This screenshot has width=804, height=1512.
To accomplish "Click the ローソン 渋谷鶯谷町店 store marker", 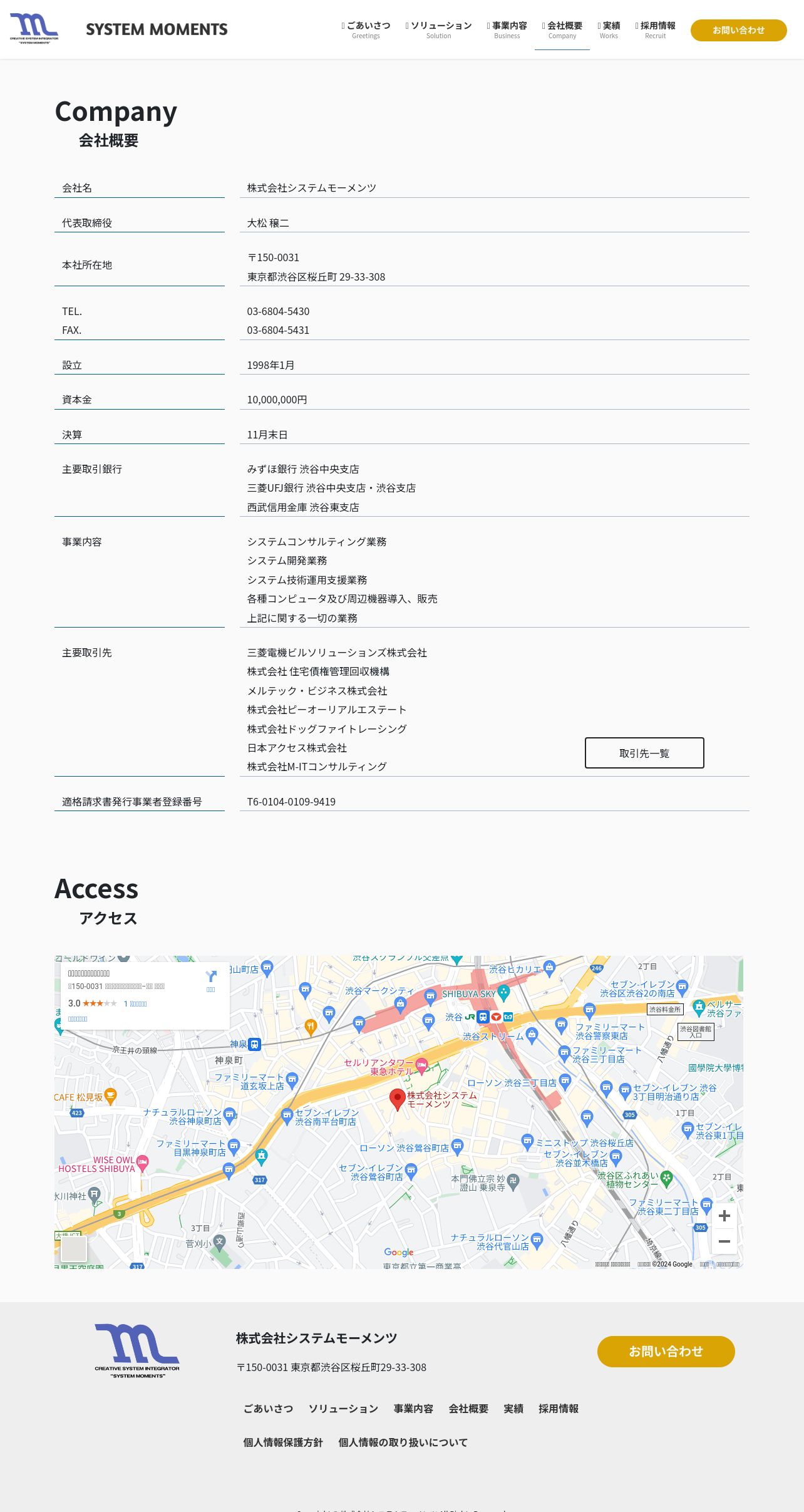I will click(x=457, y=1147).
